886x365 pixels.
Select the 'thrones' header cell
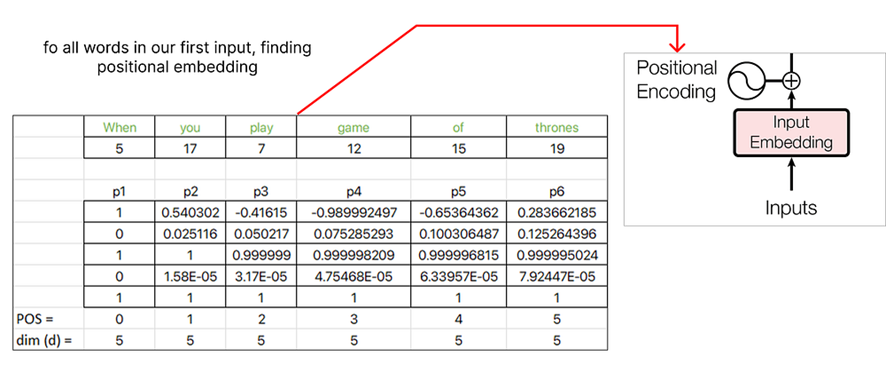click(x=557, y=127)
